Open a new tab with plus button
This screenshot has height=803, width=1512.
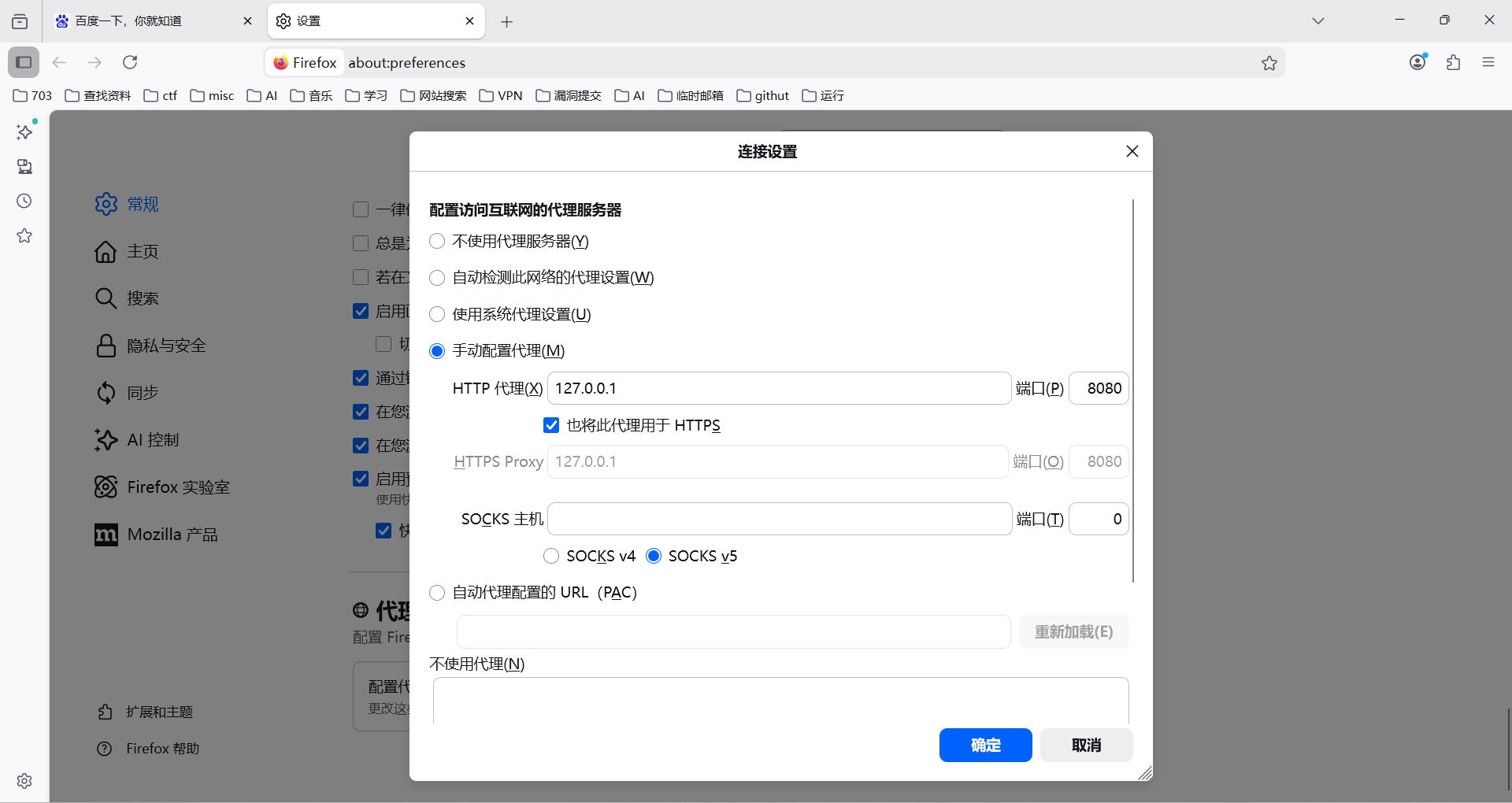(x=507, y=21)
